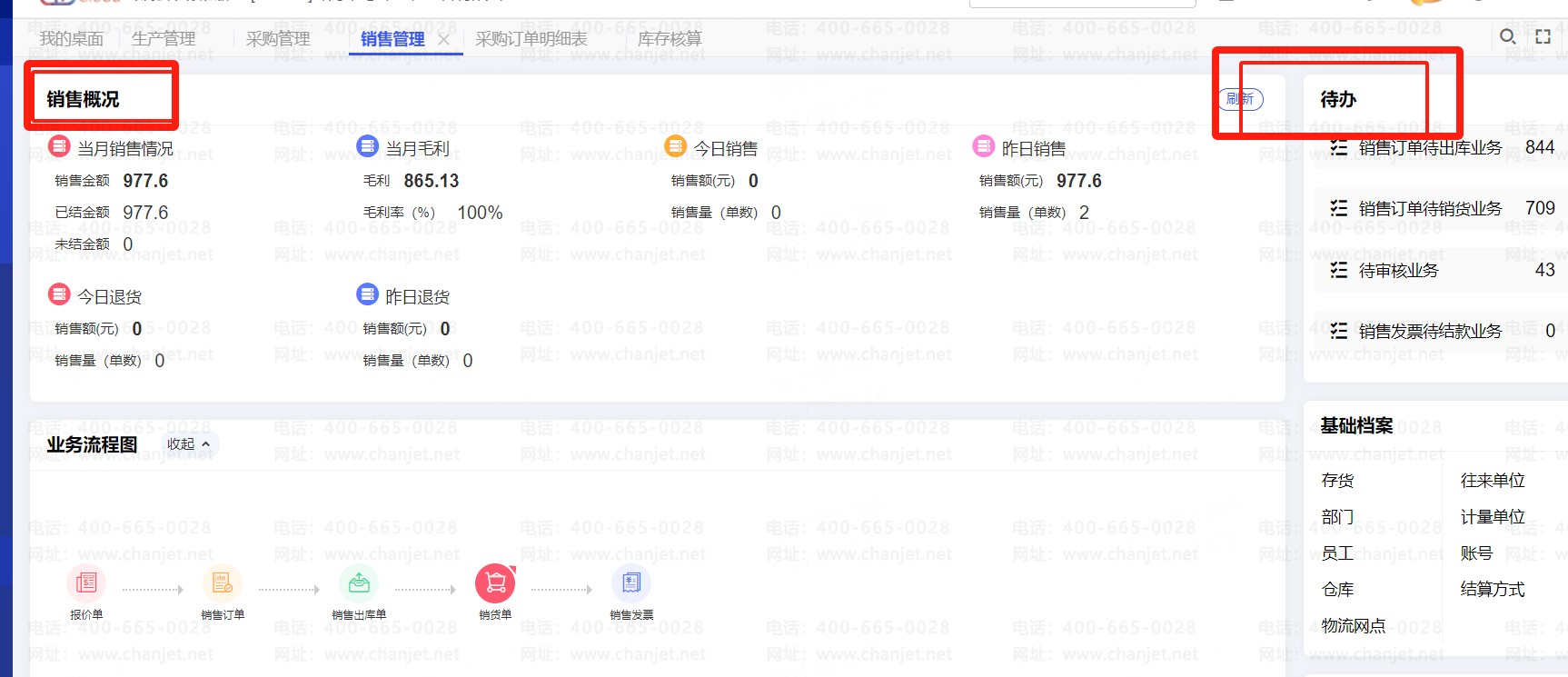Click the 毛利率 100% value
The image size is (1568, 677).
point(480,213)
